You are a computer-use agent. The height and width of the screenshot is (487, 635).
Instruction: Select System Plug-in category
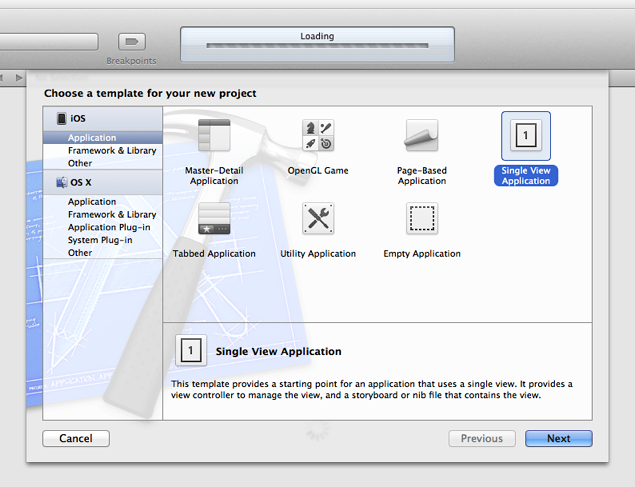(100, 241)
